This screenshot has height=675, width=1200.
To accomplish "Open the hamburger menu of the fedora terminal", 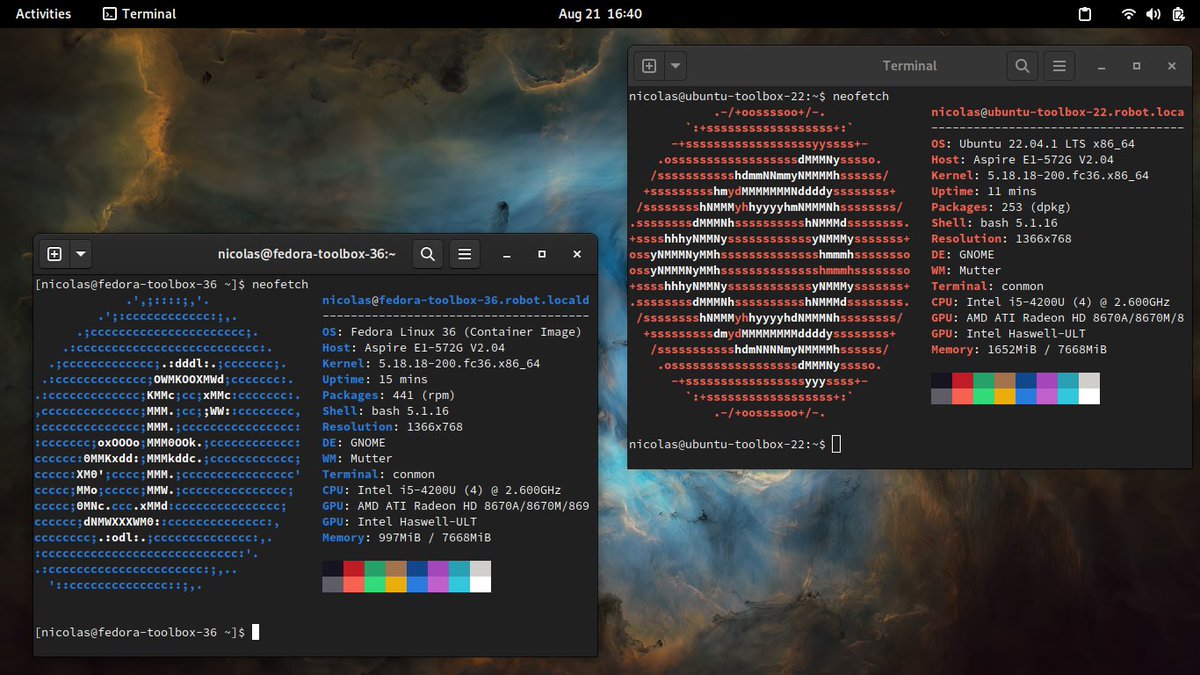I will coord(464,253).
